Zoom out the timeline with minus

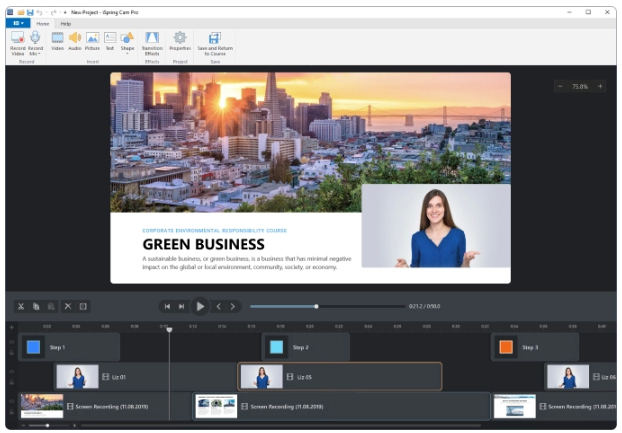(x=23, y=426)
